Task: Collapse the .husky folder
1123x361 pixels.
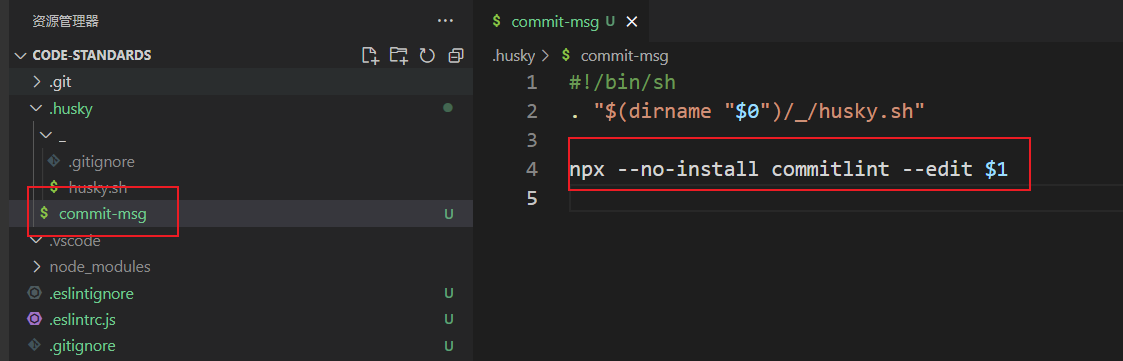Action: tap(241, 109)
